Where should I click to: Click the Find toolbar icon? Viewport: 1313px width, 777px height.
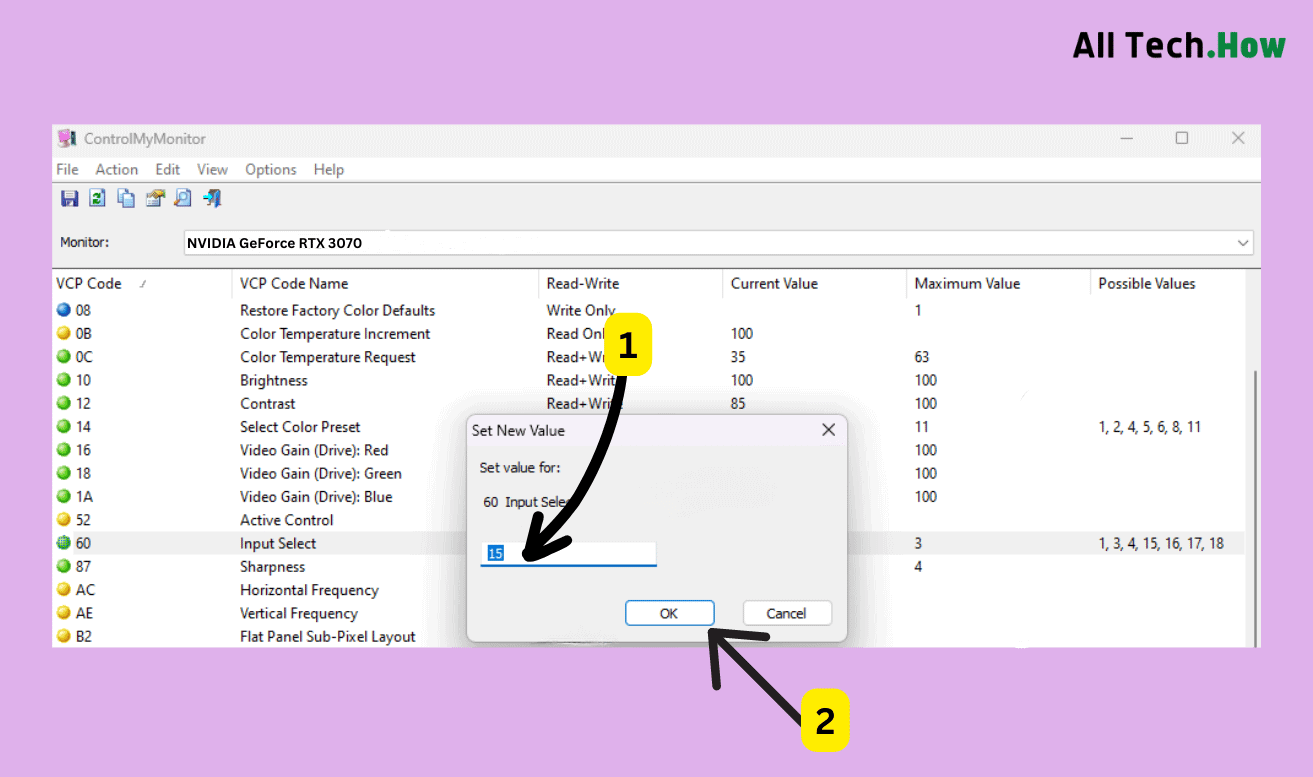(183, 198)
